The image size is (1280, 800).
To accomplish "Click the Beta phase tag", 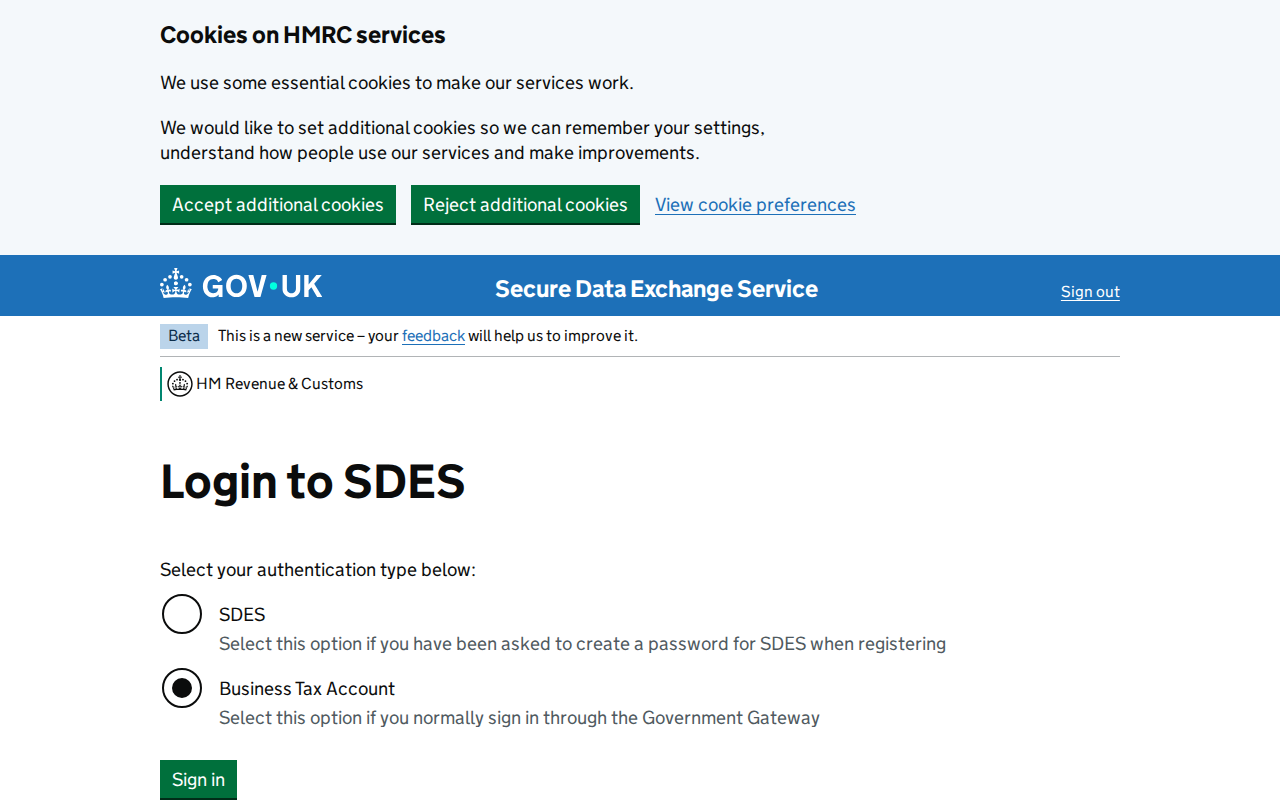I will click(184, 336).
